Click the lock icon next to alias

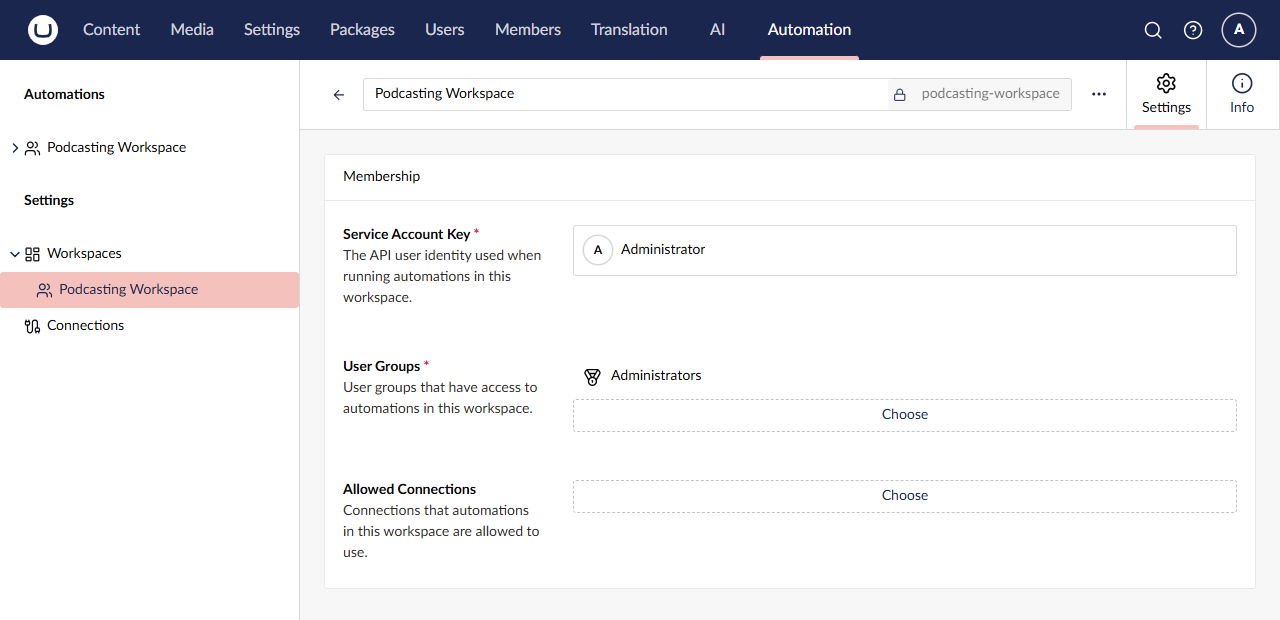coord(900,94)
